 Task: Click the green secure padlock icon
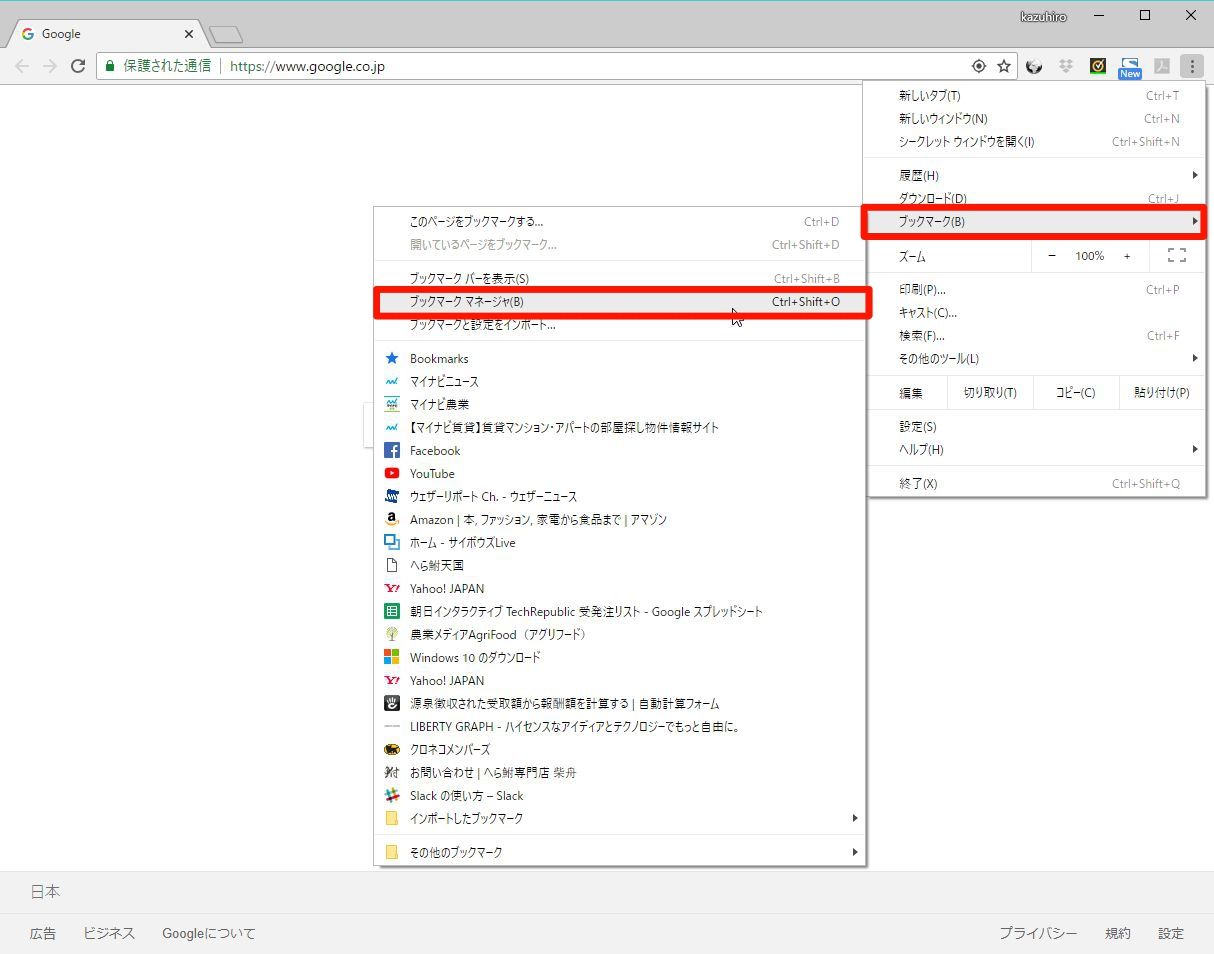pos(111,66)
